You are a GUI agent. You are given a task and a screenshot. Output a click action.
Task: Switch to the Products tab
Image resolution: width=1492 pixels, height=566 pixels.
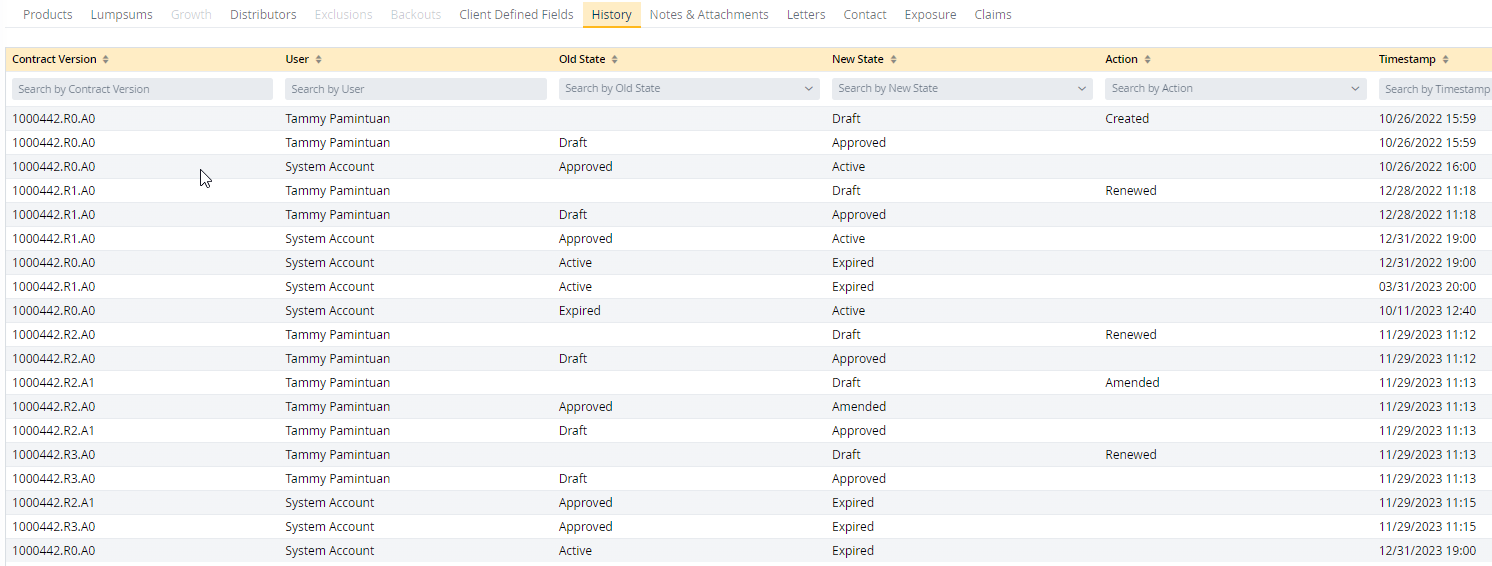click(x=48, y=15)
